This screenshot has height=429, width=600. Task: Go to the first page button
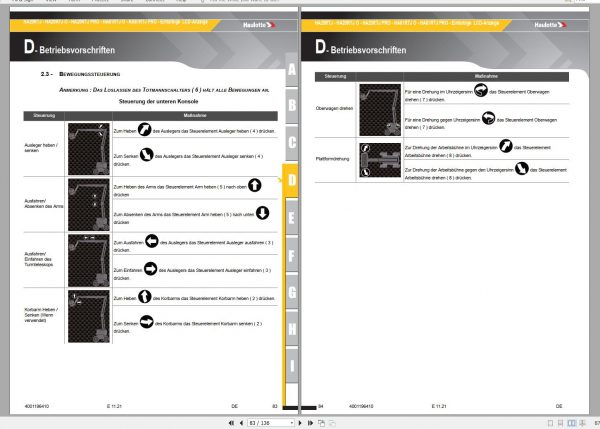tap(231, 423)
